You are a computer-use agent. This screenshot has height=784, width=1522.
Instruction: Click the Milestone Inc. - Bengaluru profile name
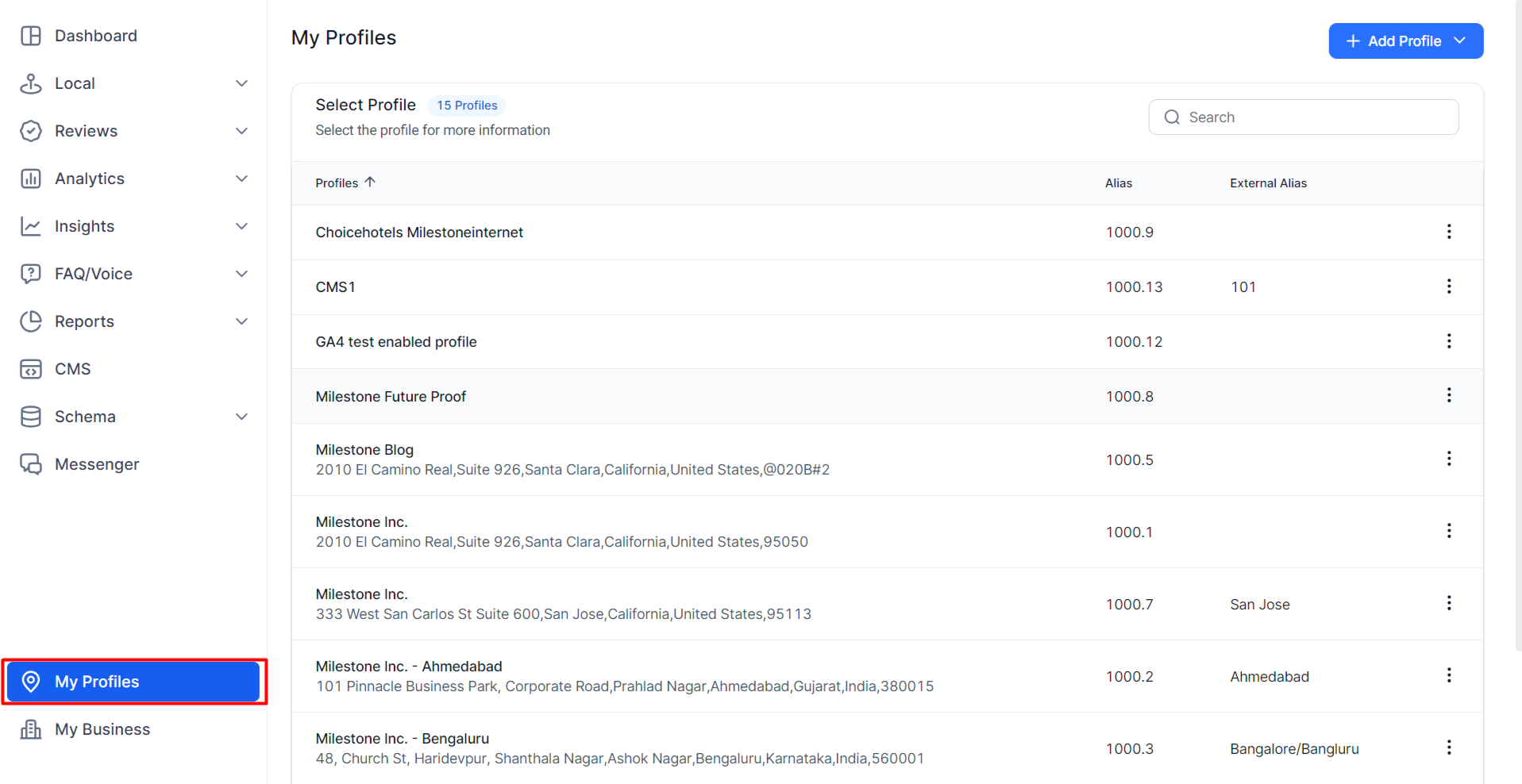[403, 739]
